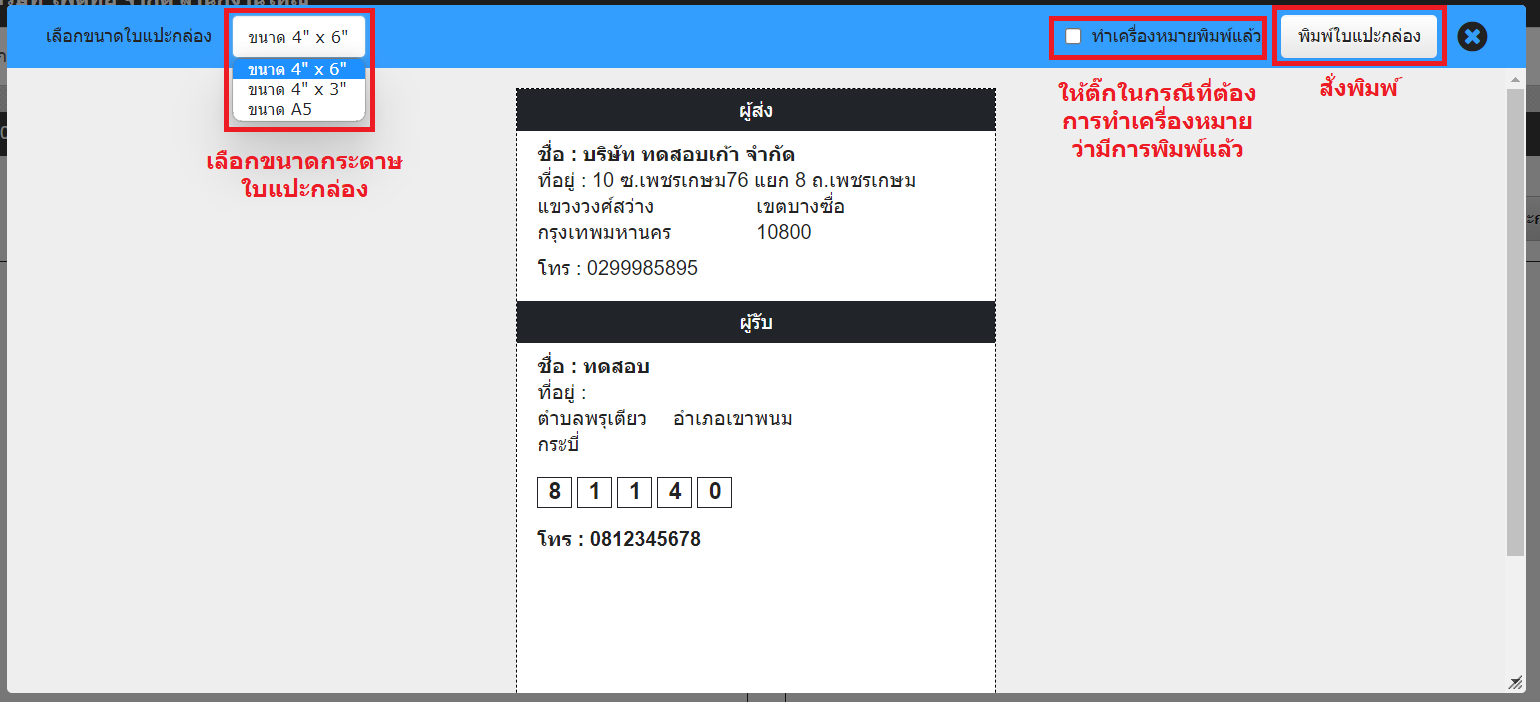The height and width of the screenshot is (702, 1540).
Task: Click the sender postal code 10800
Action: tap(784, 233)
